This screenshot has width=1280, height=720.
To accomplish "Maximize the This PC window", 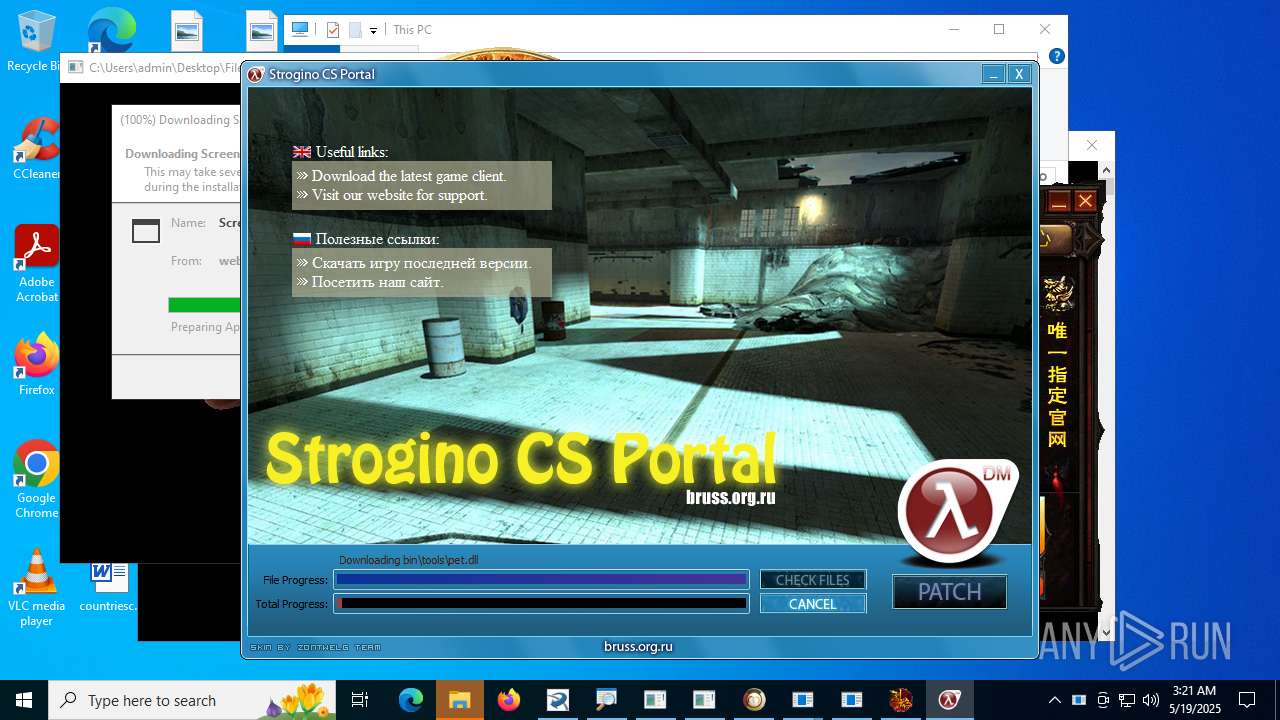I will pyautogui.click(x=999, y=29).
